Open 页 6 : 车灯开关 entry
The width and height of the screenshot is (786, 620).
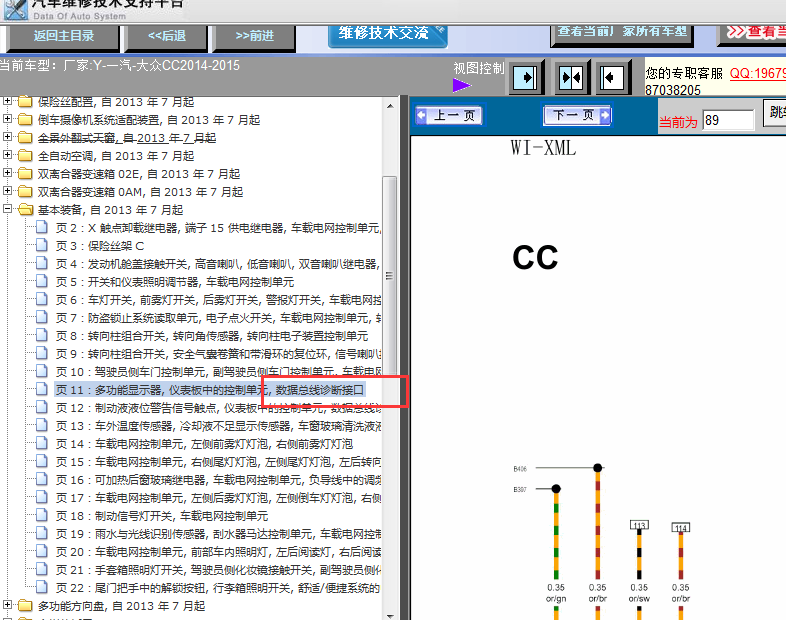218,300
